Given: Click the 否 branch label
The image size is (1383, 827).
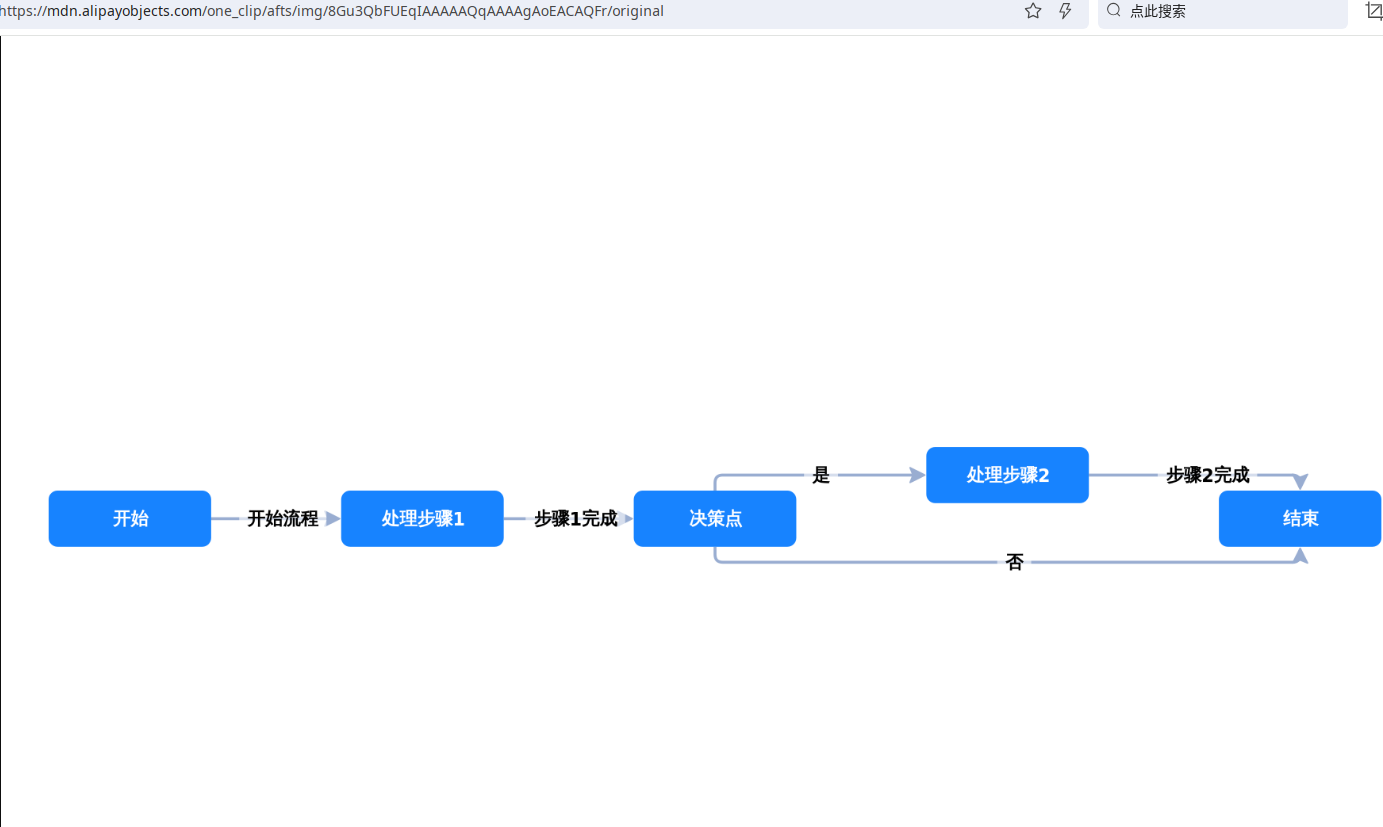Looking at the screenshot, I should point(1015,562).
